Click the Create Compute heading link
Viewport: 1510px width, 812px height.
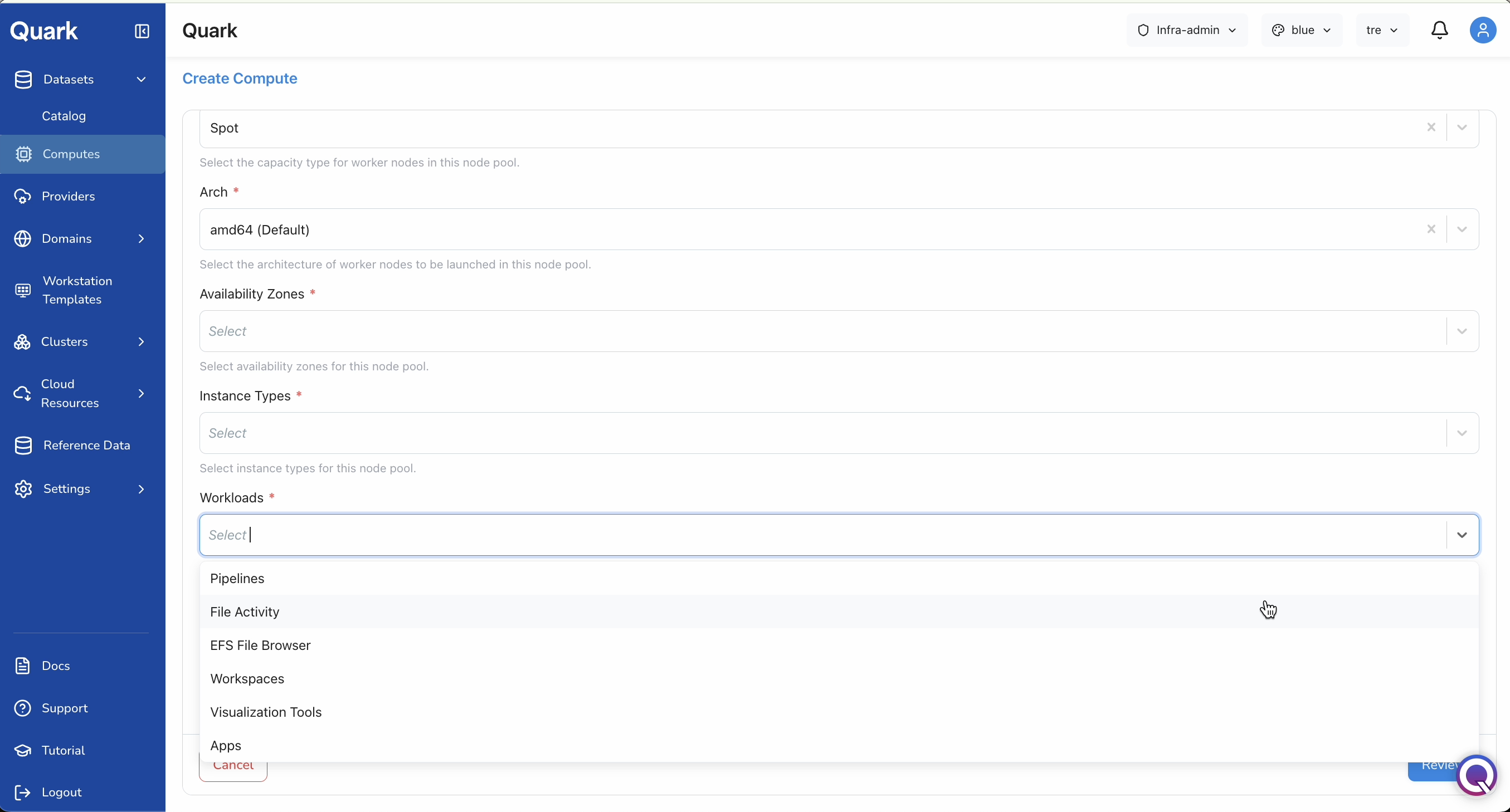(240, 79)
